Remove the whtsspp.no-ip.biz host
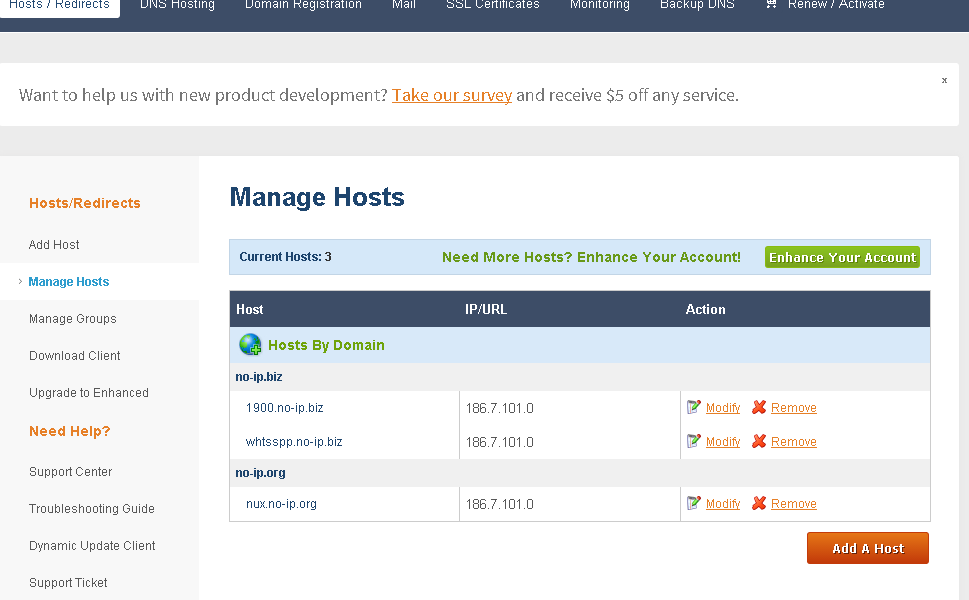The width and height of the screenshot is (969, 600). [x=793, y=442]
